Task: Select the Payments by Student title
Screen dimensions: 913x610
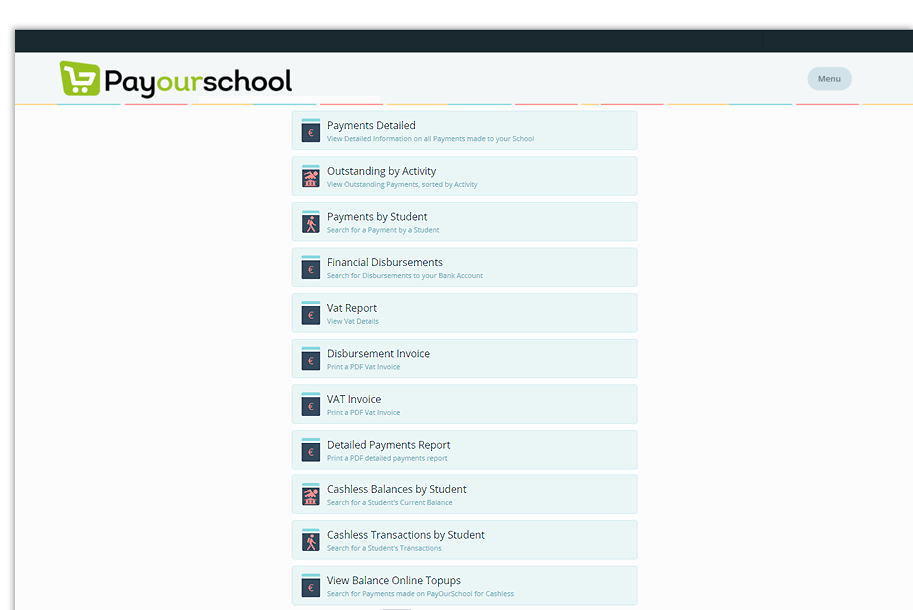Action: 377,217
